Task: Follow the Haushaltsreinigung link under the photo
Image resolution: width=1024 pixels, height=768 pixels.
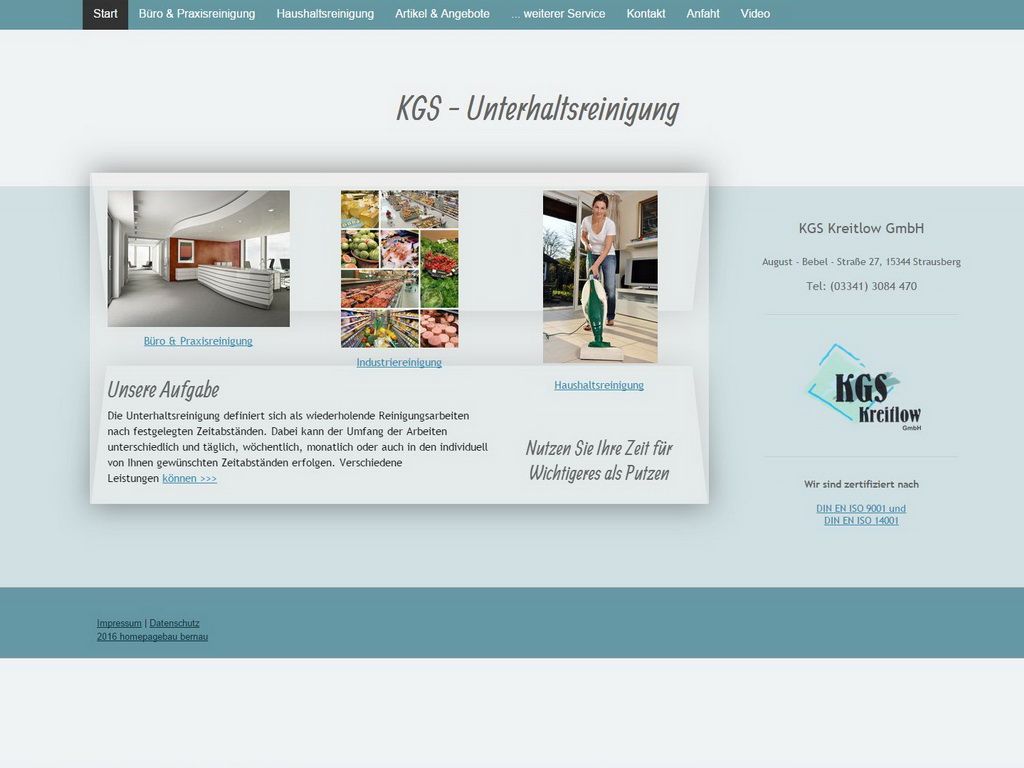Action: [599, 385]
